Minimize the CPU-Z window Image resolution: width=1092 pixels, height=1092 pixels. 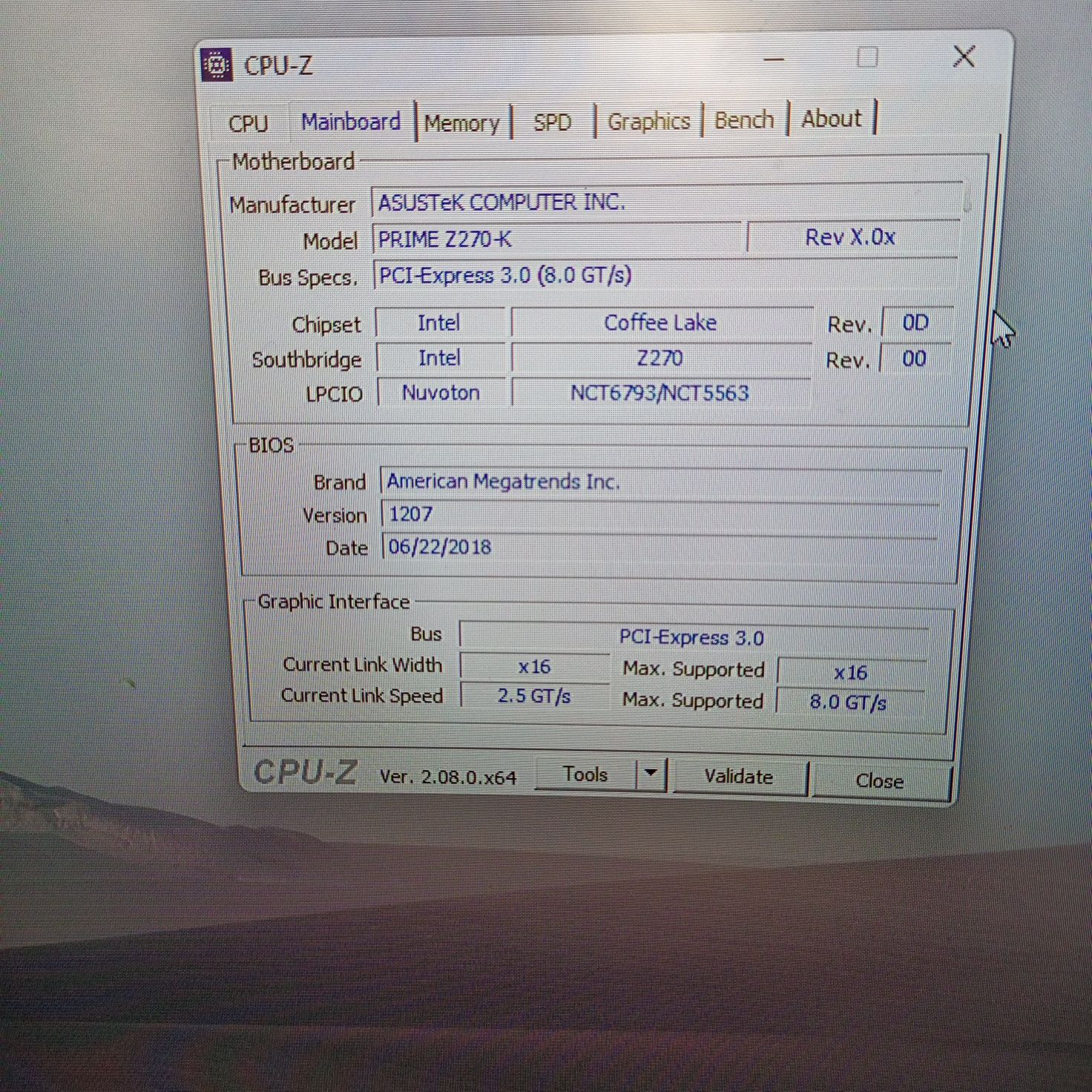pos(774,59)
